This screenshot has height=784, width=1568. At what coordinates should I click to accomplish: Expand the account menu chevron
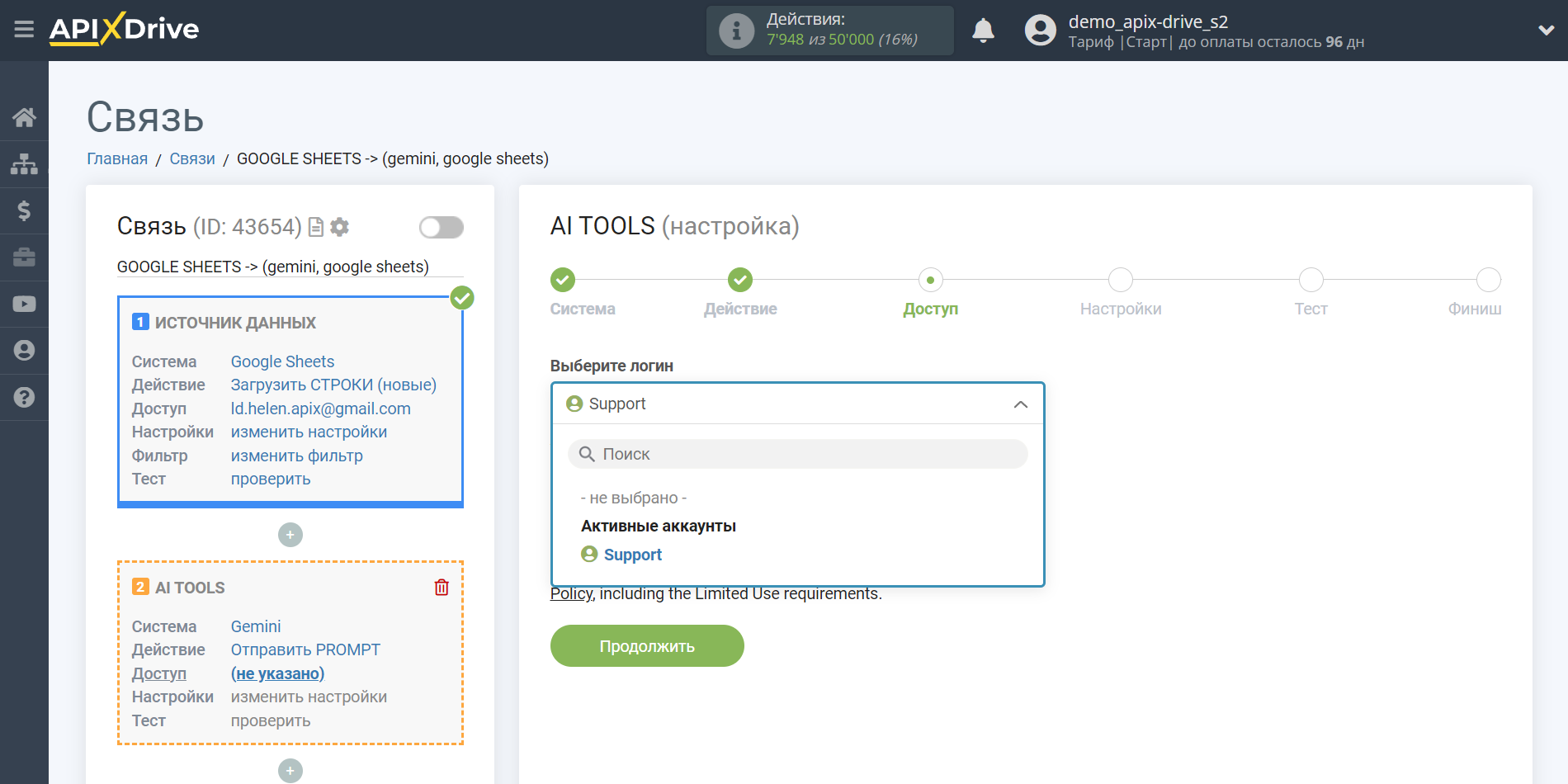point(1546,31)
